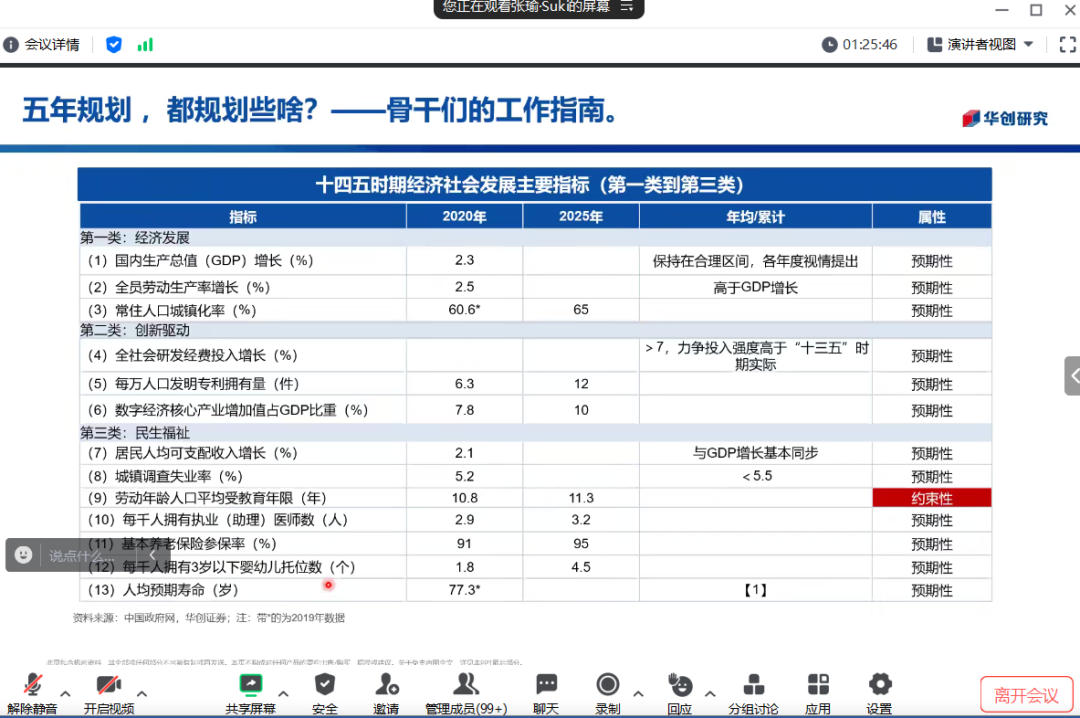
Task: Expand video options arrow beside 开启视频
Action: (x=142, y=693)
